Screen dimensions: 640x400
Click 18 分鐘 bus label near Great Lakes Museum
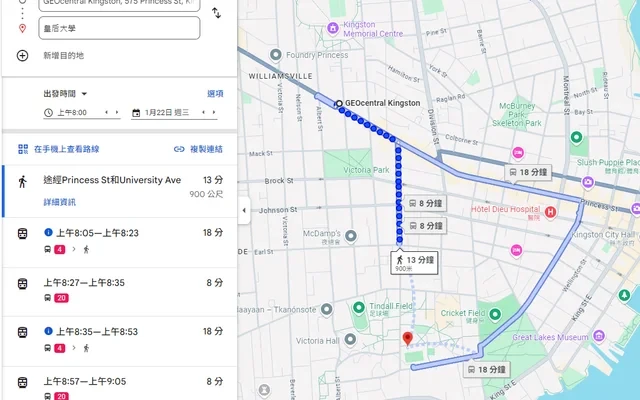[x=487, y=369]
